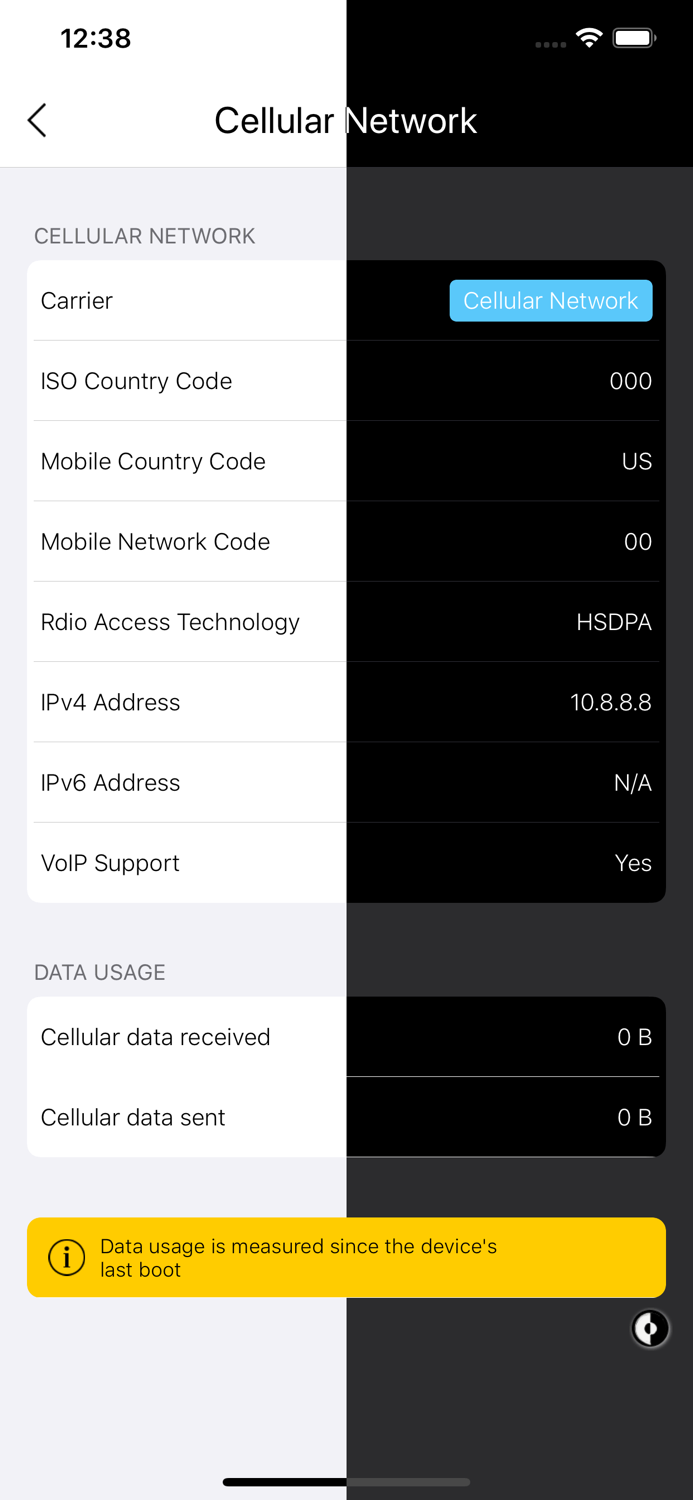Select the Mobile Country Code row
This screenshot has width=693, height=1500.
(346, 461)
